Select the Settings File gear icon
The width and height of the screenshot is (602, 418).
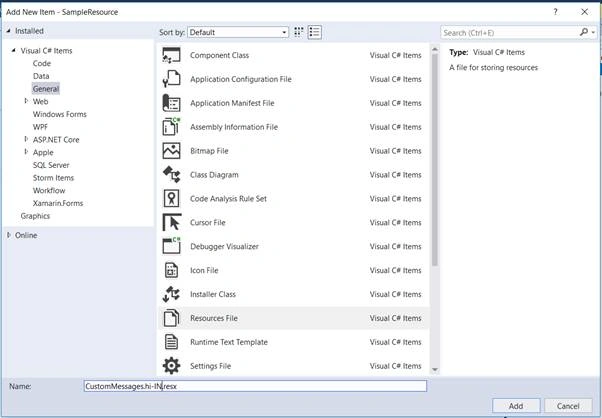tap(171, 366)
